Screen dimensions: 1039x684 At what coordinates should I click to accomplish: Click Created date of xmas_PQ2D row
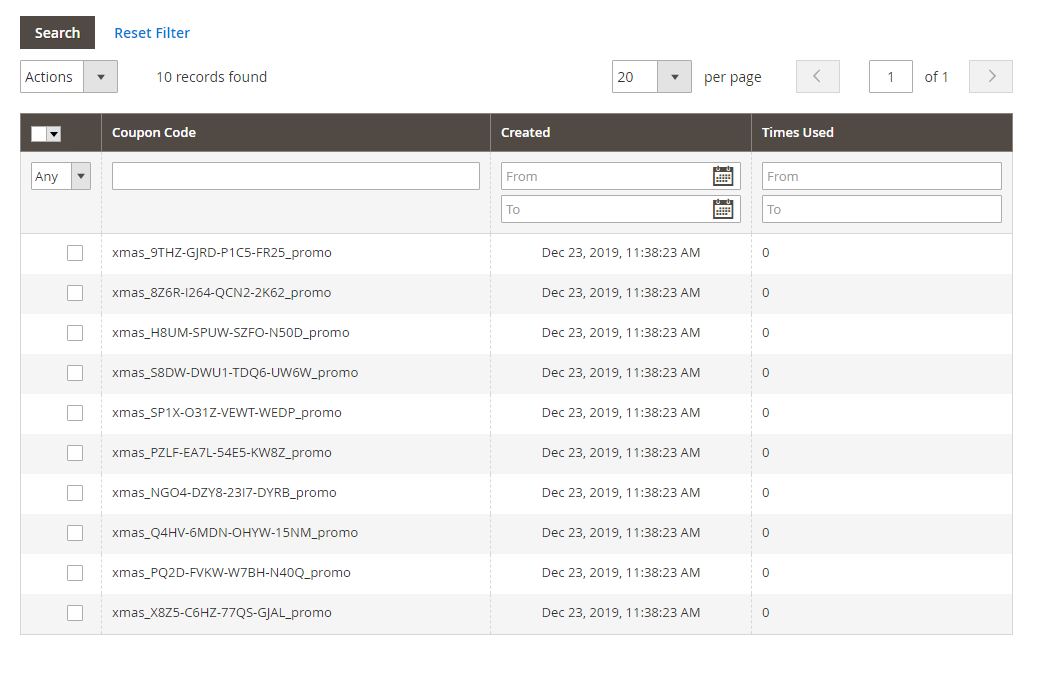(x=621, y=572)
